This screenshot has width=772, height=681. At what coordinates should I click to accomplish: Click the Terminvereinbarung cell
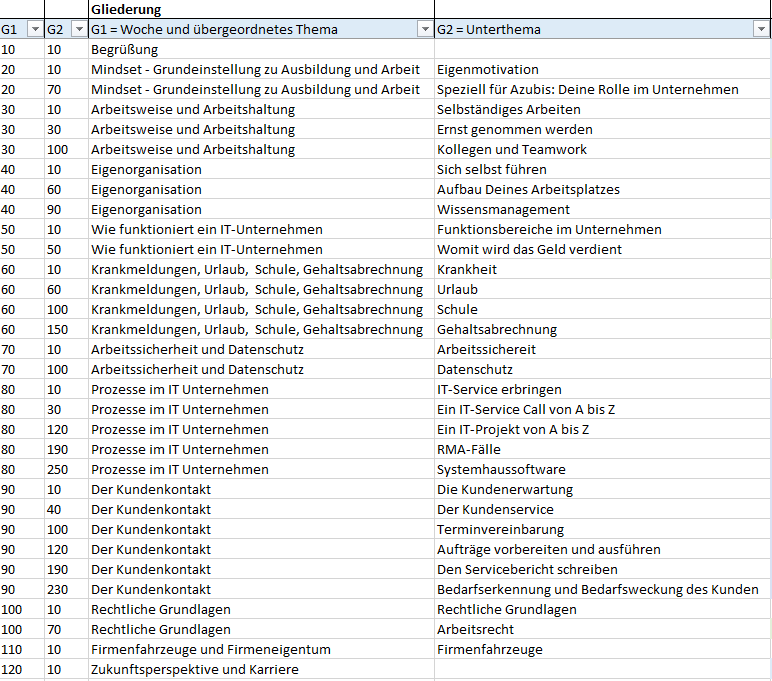point(602,530)
